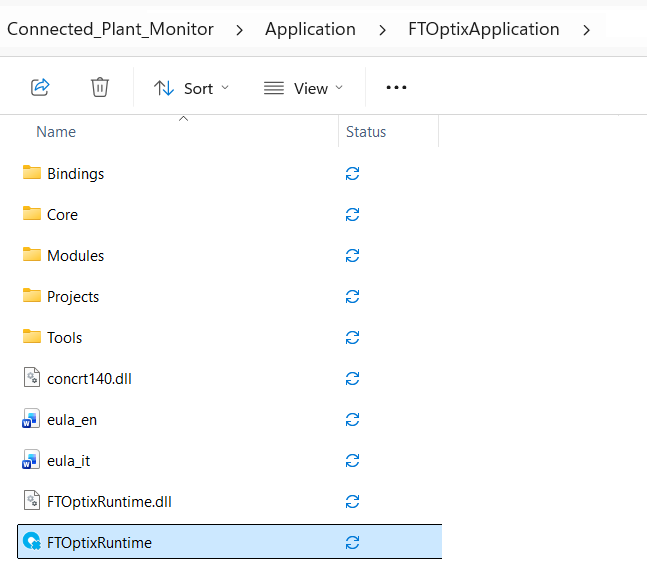Select the eula_en file name
647x564 pixels.
pos(72,420)
